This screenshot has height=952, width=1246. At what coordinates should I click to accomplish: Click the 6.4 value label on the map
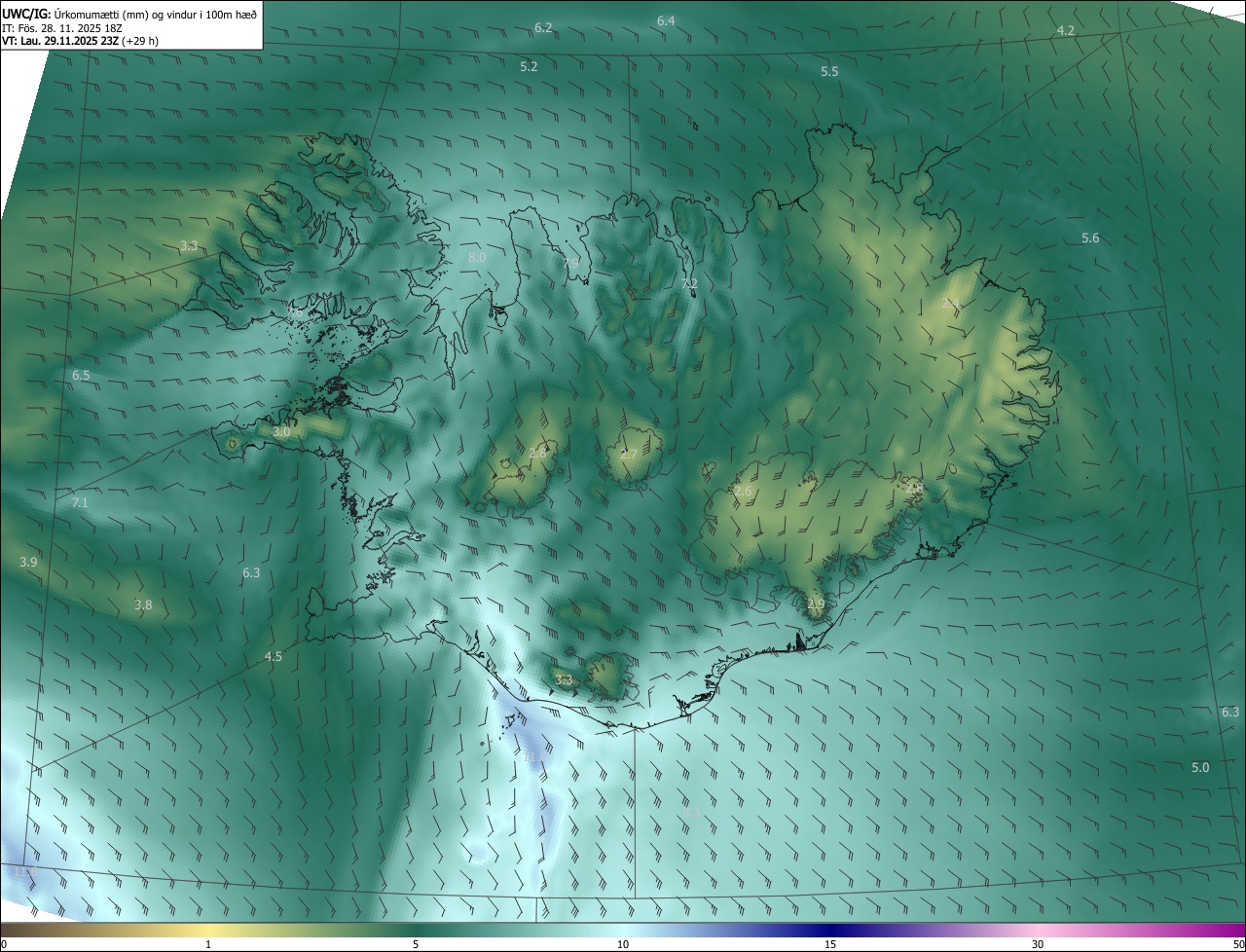point(666,20)
